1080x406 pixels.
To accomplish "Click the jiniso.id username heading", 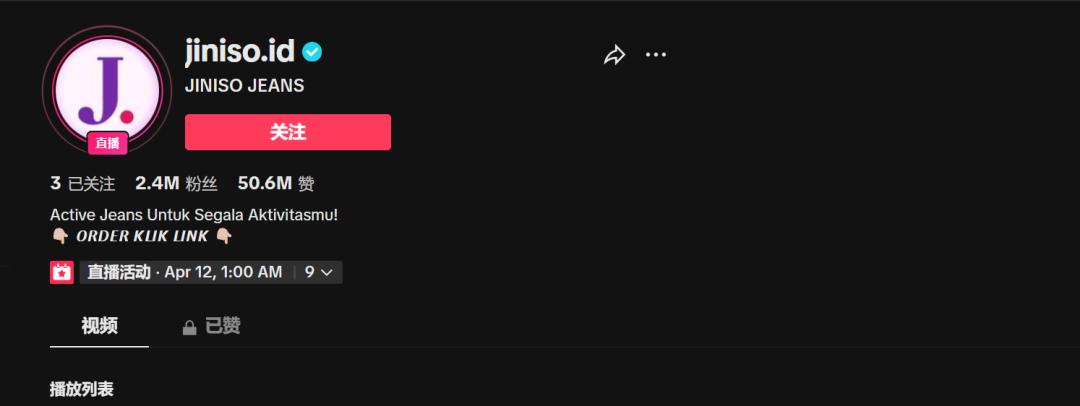I will 240,52.
